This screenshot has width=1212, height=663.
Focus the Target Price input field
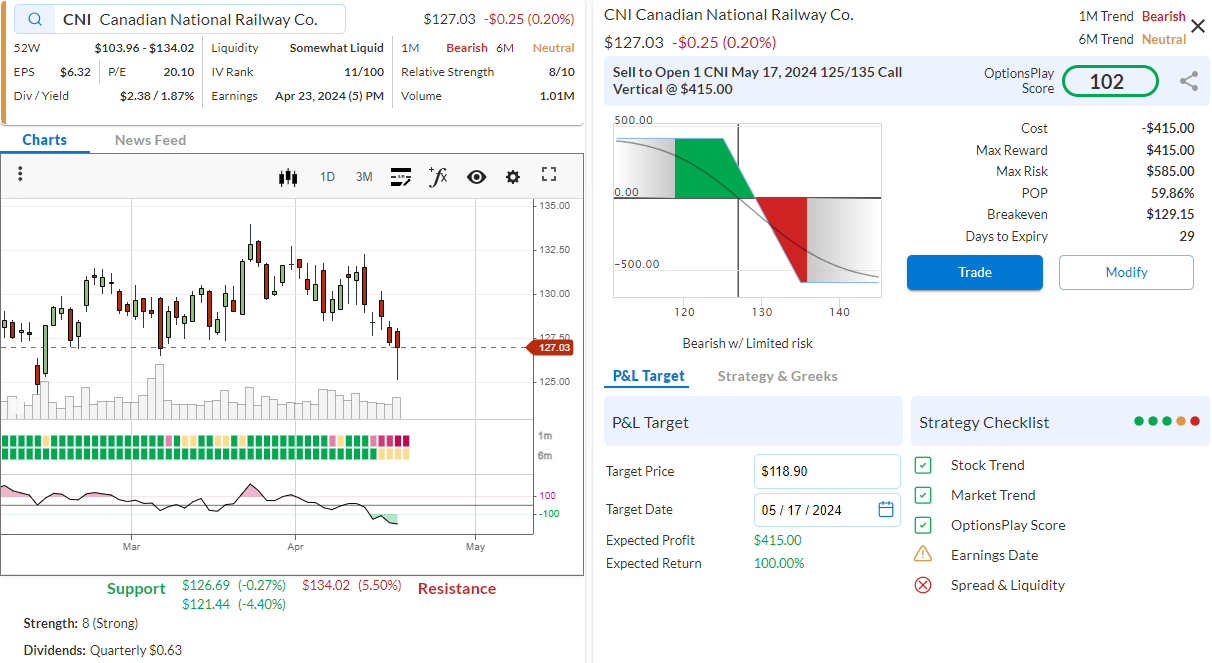coord(827,471)
